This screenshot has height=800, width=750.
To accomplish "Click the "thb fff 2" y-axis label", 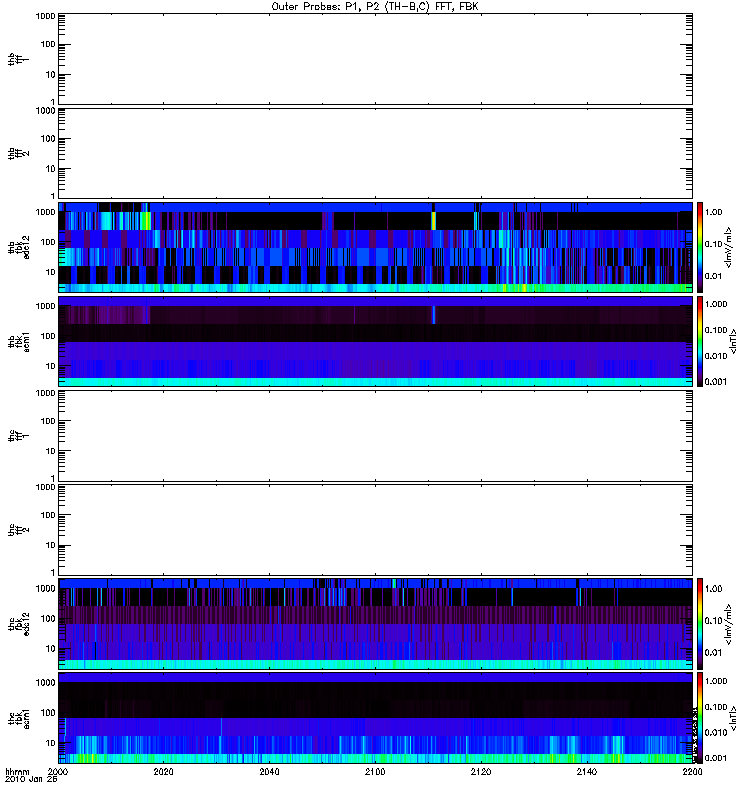I will [18, 154].
